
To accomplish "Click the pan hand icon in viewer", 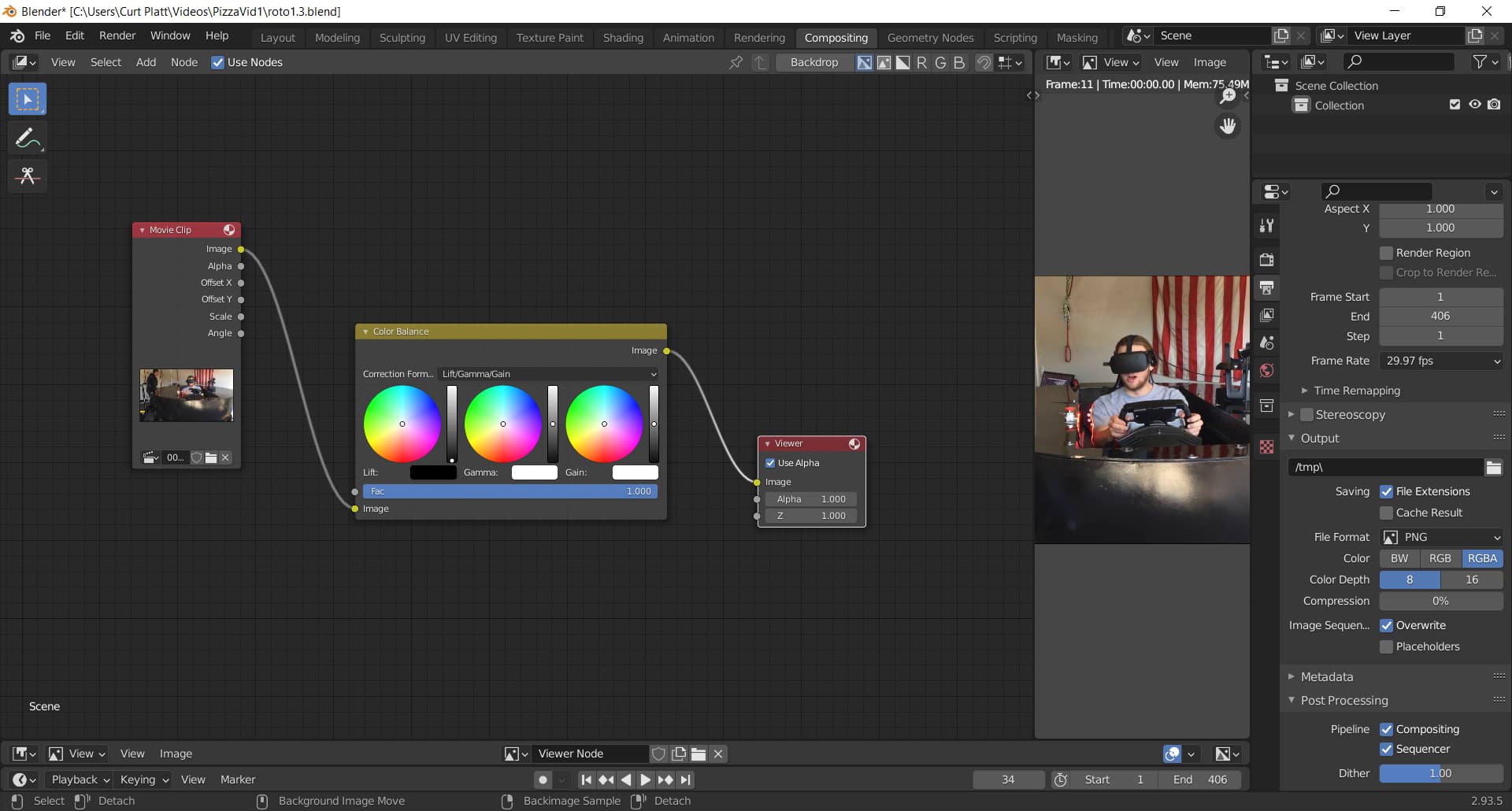I will click(1228, 126).
